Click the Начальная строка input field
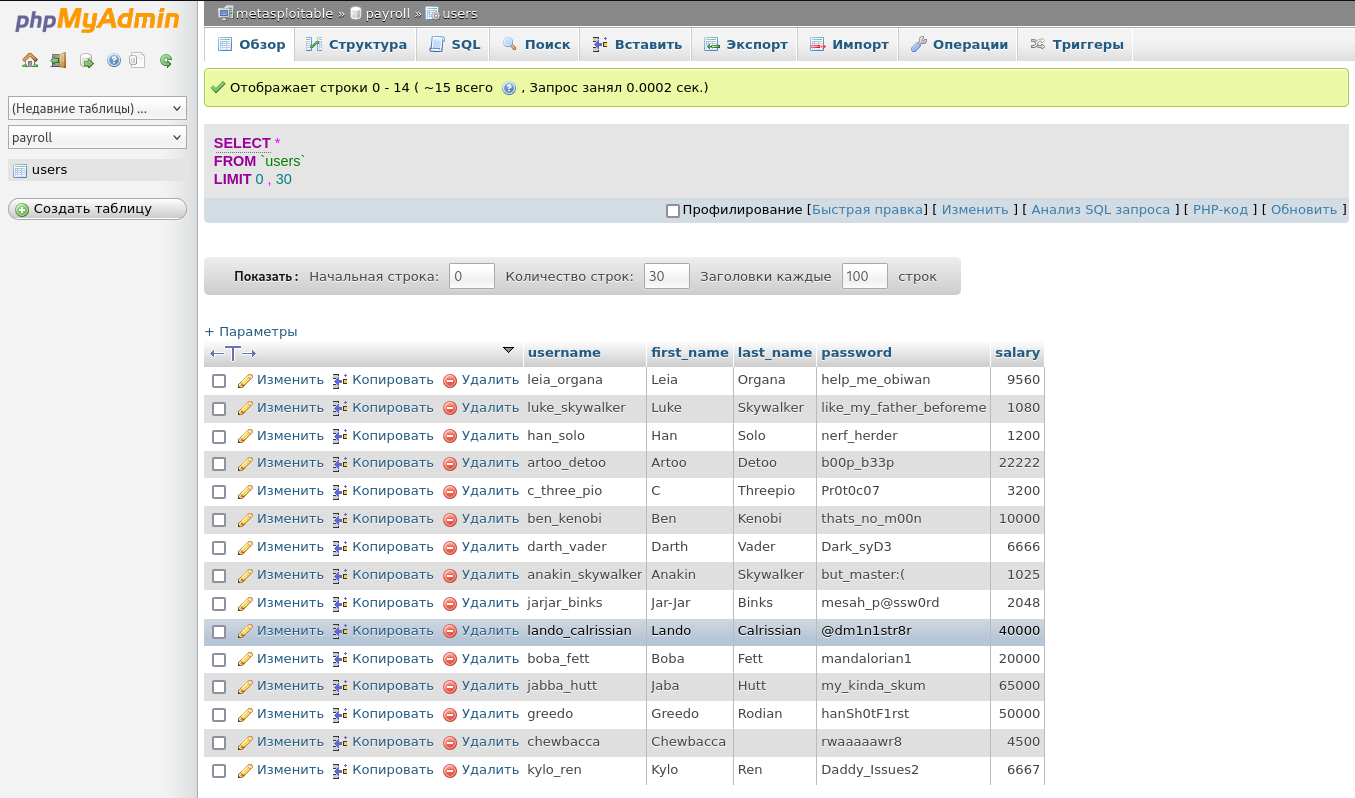 click(472, 276)
